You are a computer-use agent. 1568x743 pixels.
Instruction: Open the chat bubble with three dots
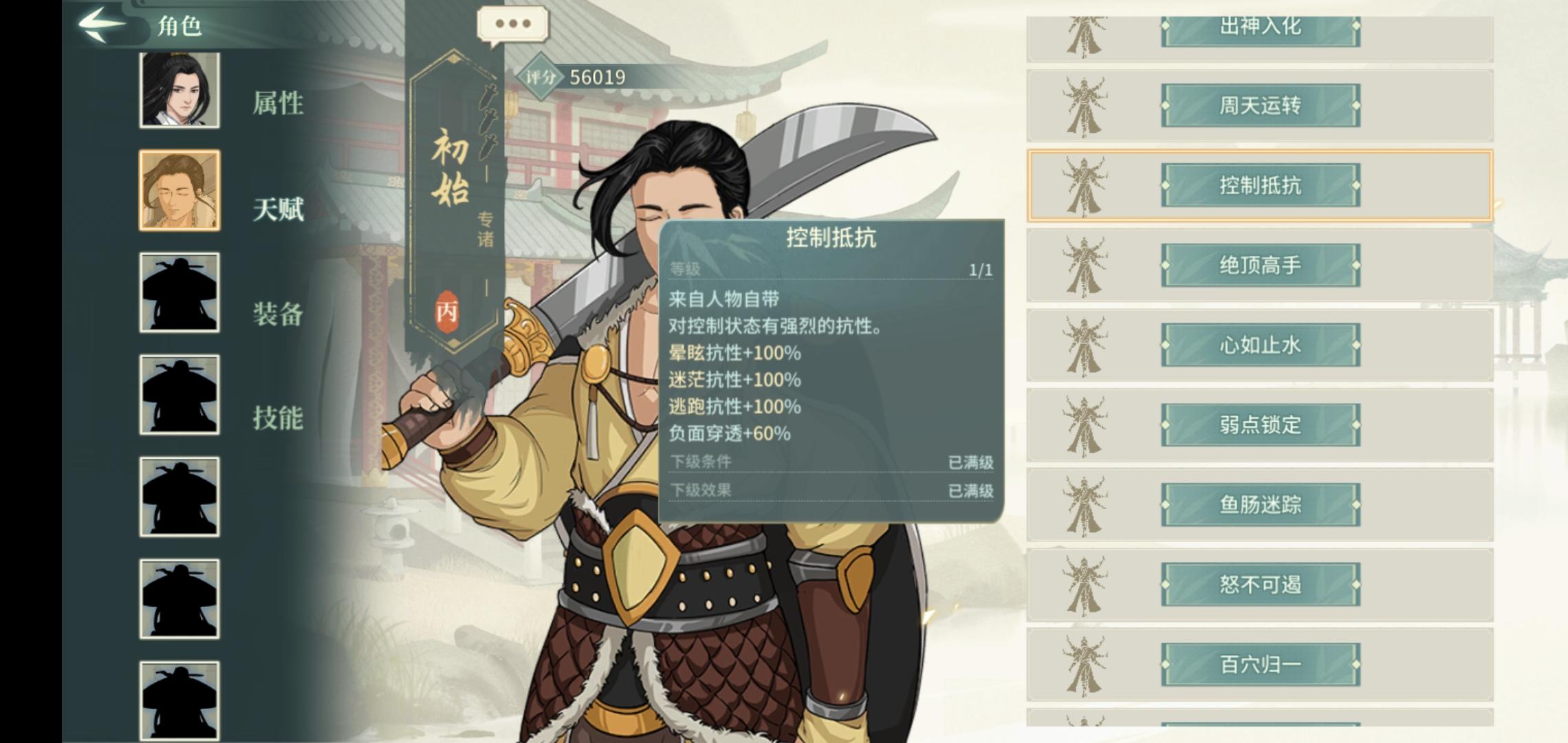(x=512, y=25)
